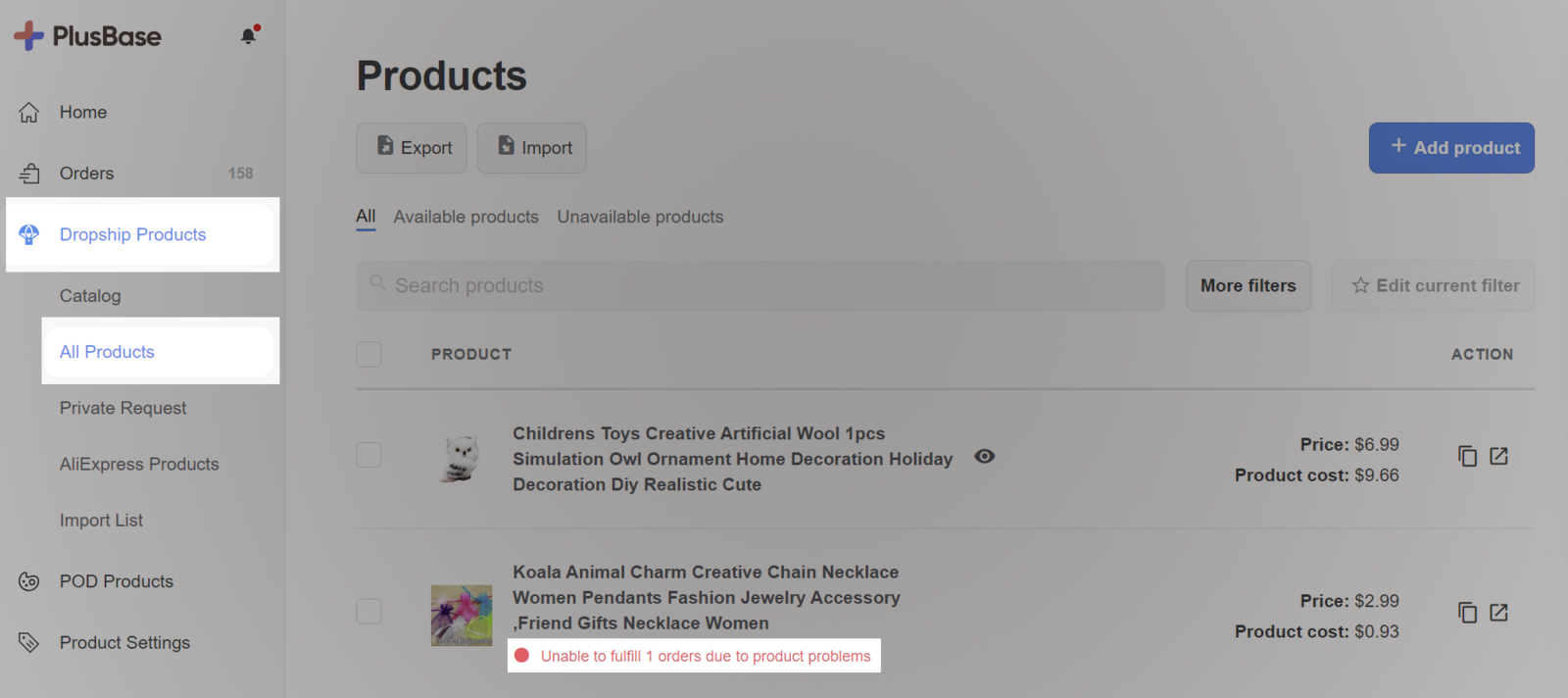
Task: Collapse the Dropship Products menu
Action: 132,234
